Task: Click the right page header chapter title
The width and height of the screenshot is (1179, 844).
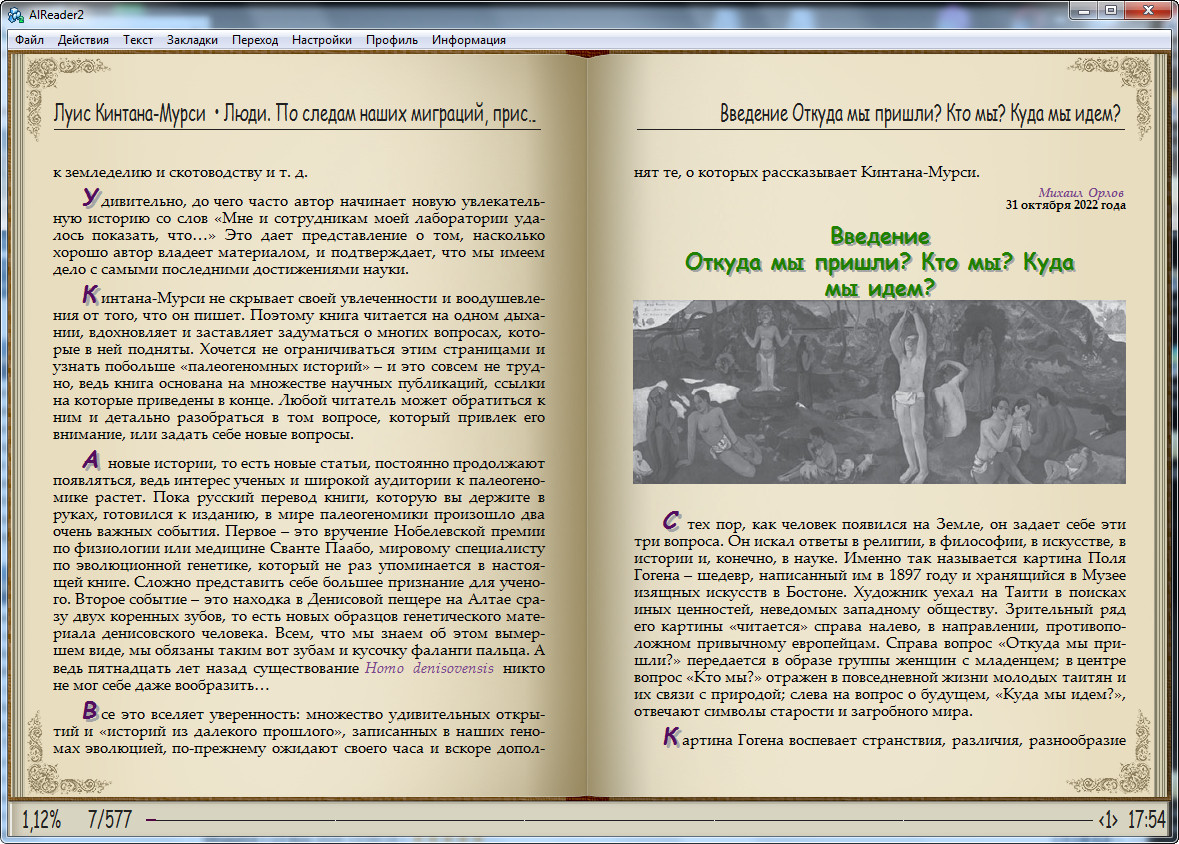Action: pos(920,114)
